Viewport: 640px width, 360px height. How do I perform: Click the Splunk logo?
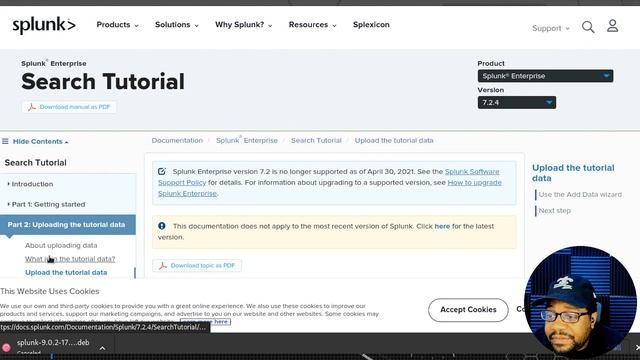pos(44,25)
